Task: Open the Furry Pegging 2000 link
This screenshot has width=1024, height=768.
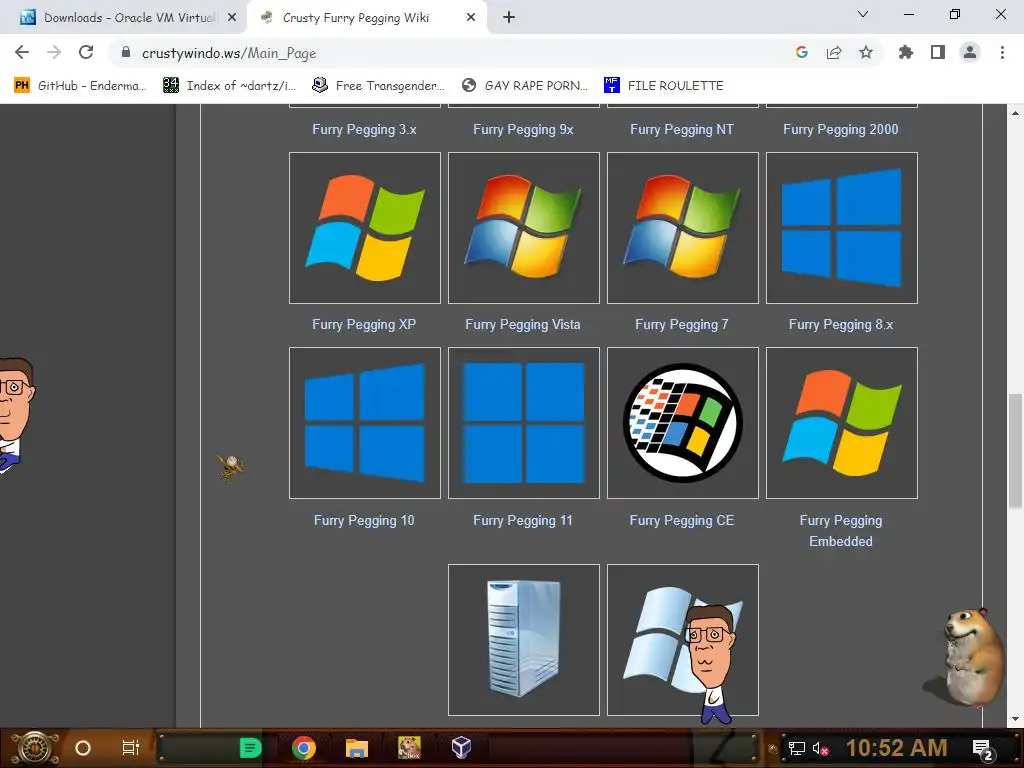Action: (841, 129)
